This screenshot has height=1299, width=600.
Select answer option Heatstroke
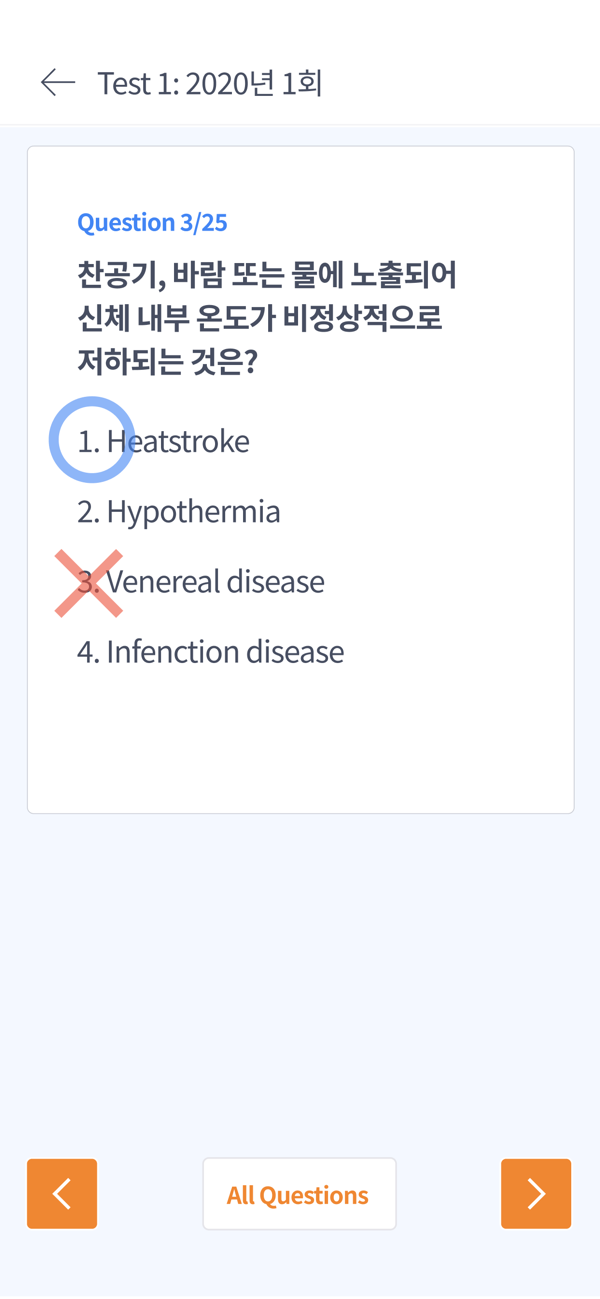coord(178,441)
